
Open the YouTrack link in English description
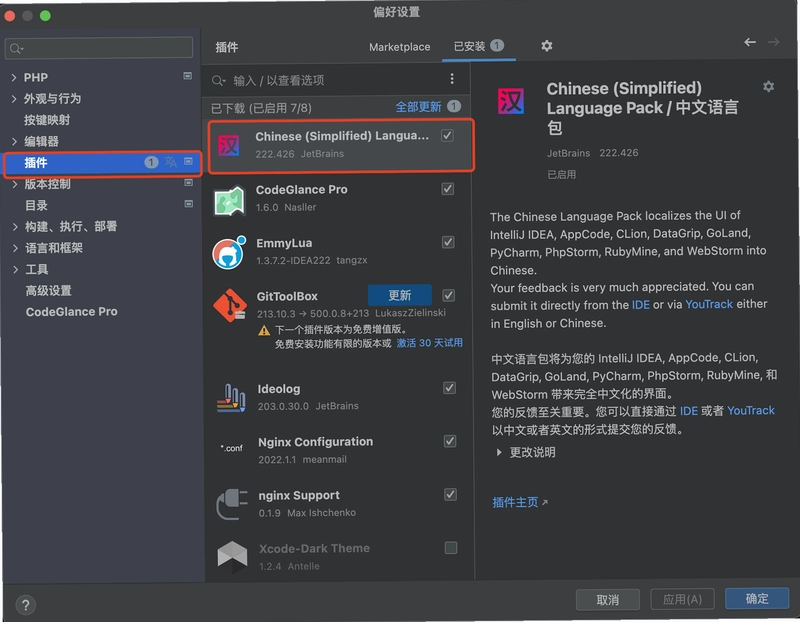(709, 304)
